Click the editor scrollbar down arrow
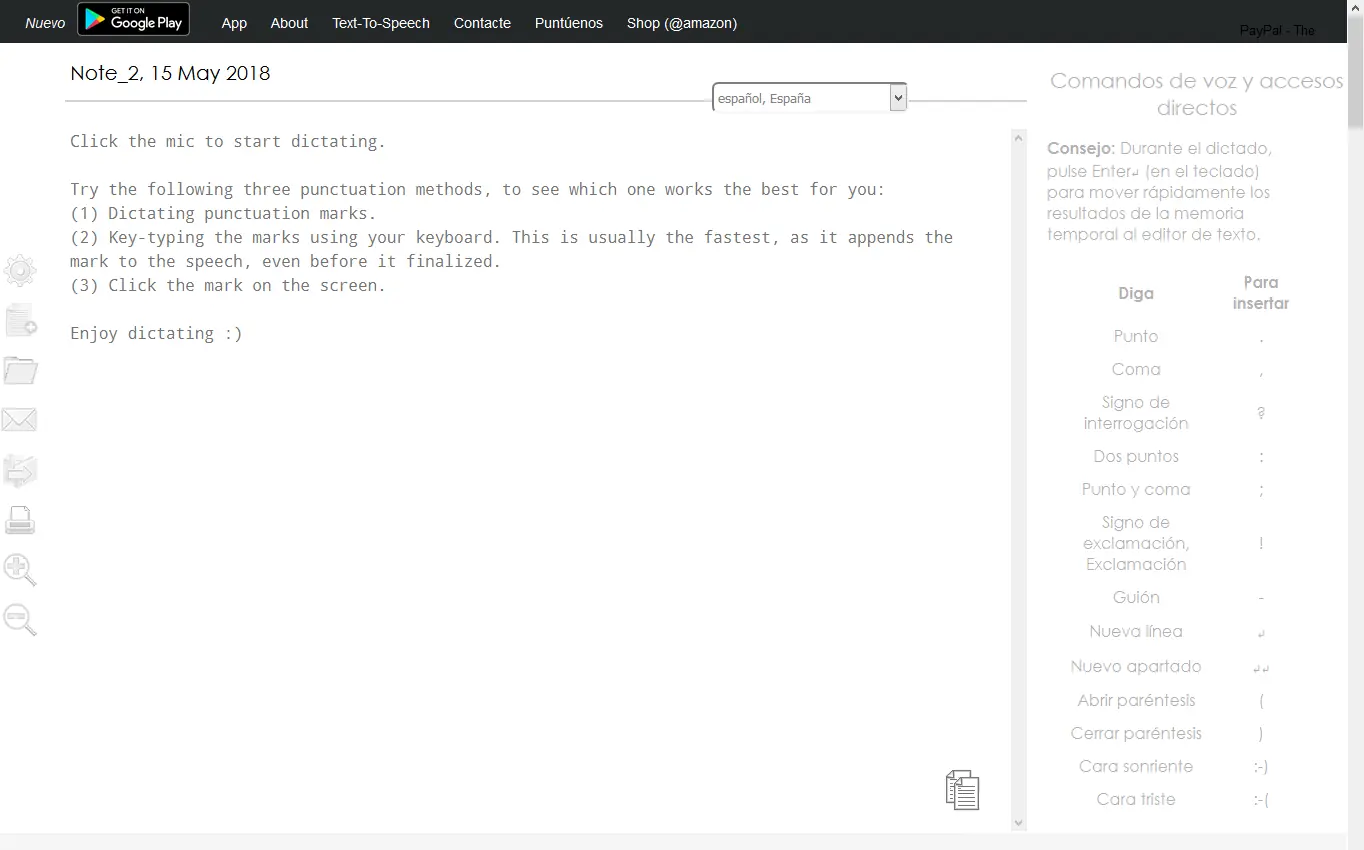 point(1019,823)
